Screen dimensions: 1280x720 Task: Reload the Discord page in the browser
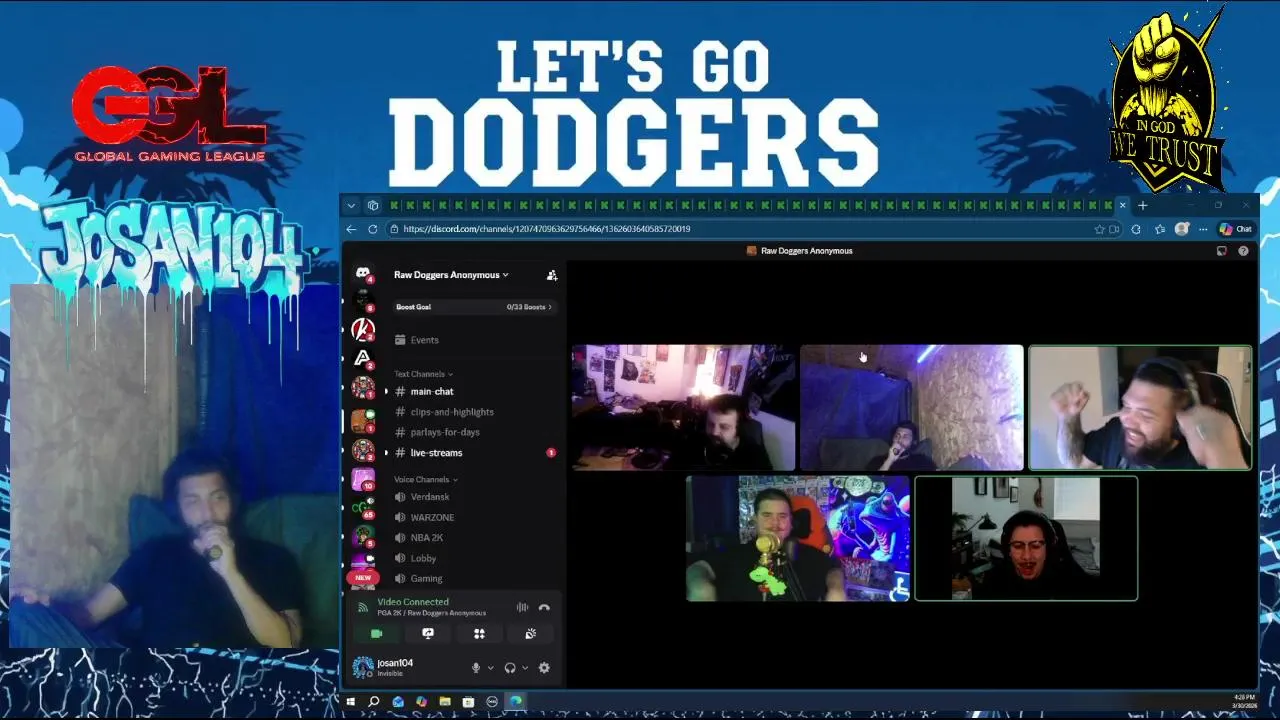click(373, 229)
